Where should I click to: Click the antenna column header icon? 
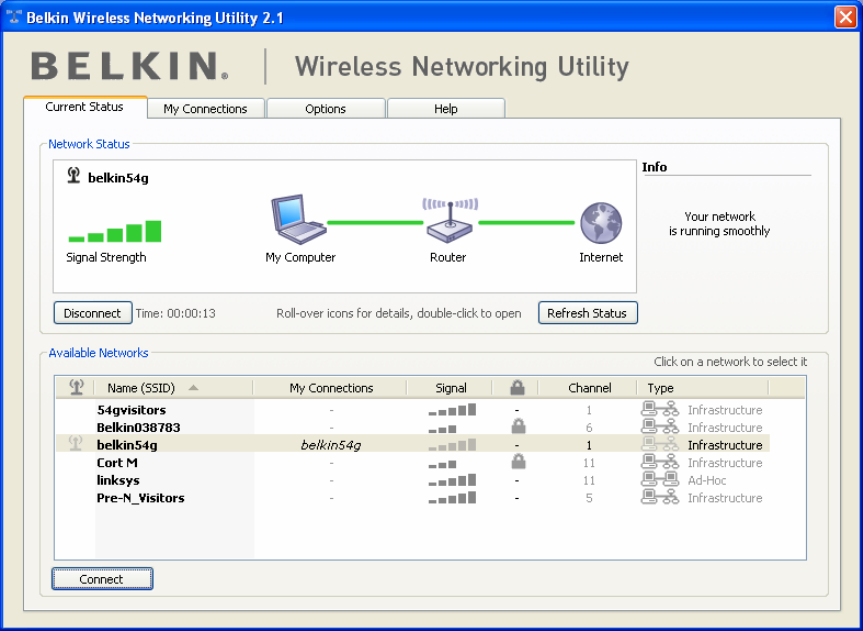click(77, 387)
